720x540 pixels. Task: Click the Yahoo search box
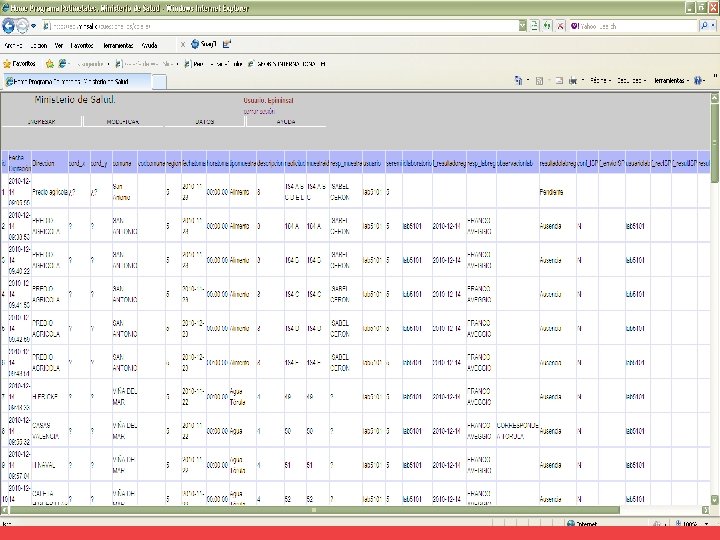tap(636, 26)
